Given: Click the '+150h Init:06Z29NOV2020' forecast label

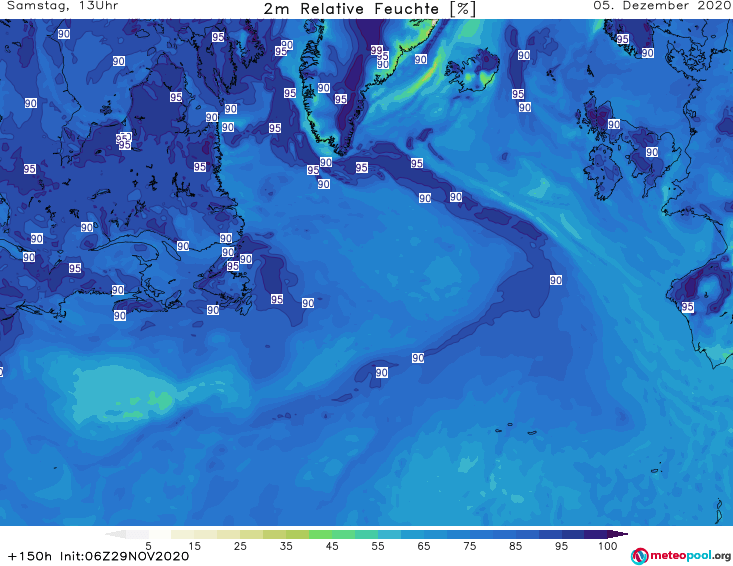Looking at the screenshot, I should click(x=99, y=556).
